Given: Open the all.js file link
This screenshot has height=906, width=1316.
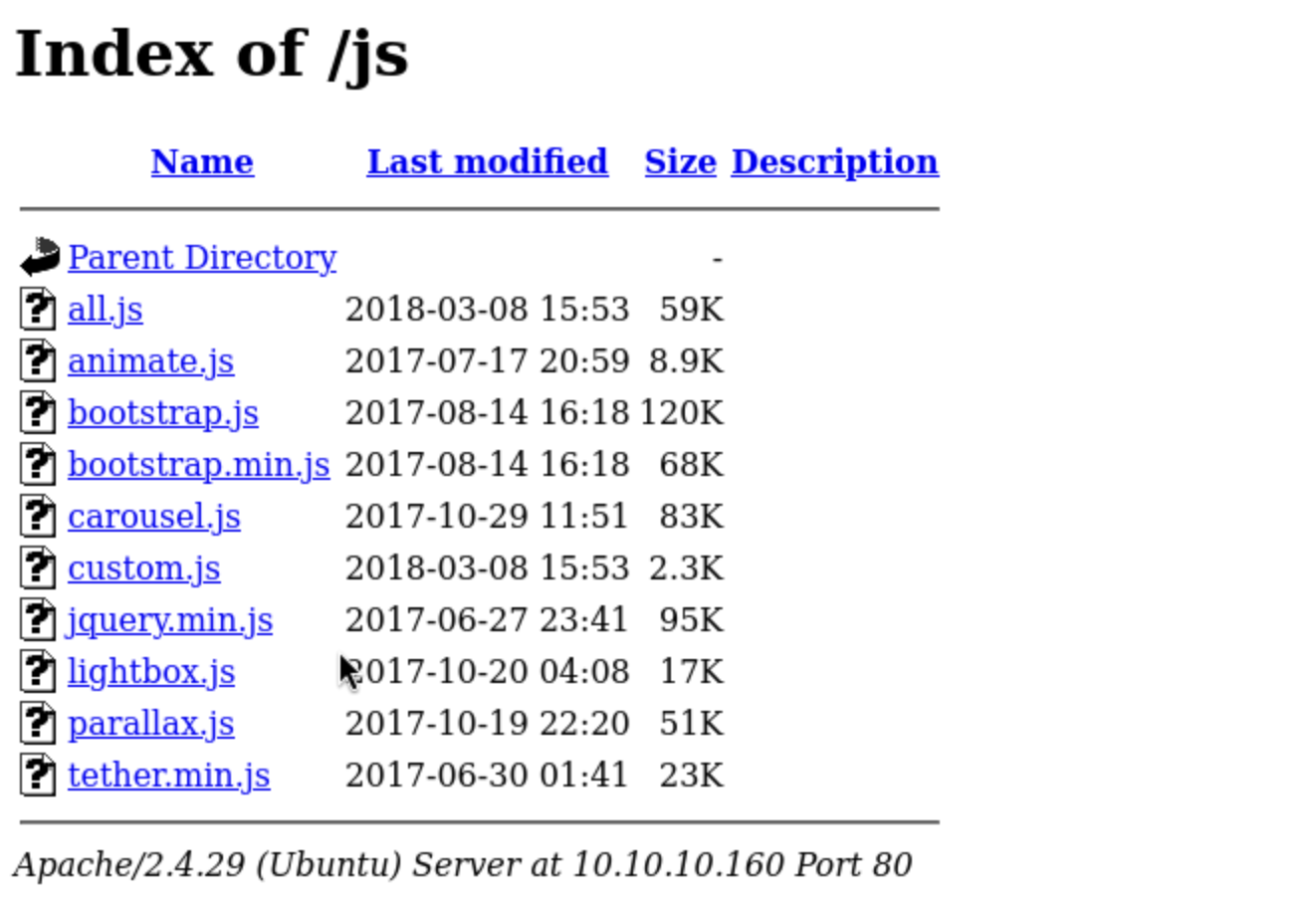Looking at the screenshot, I should click(x=105, y=309).
